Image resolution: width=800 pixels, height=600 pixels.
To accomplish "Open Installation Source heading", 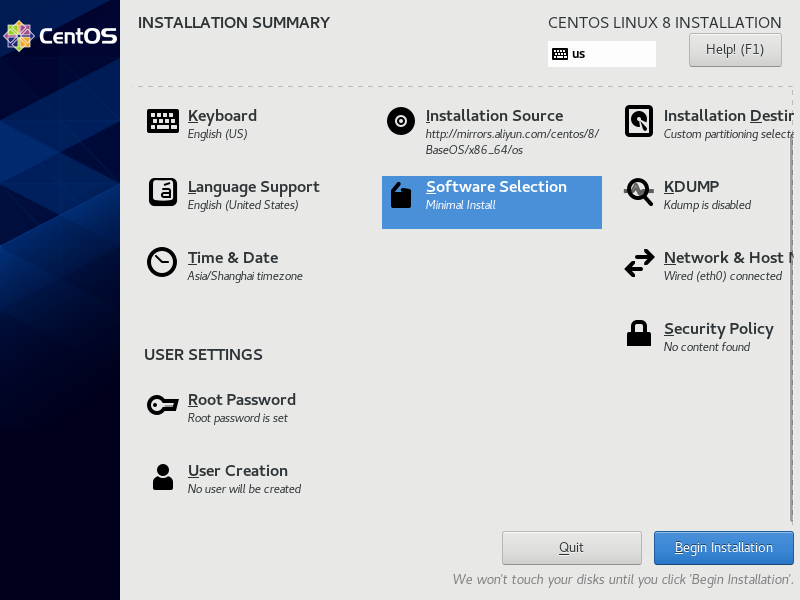I will (x=494, y=116).
